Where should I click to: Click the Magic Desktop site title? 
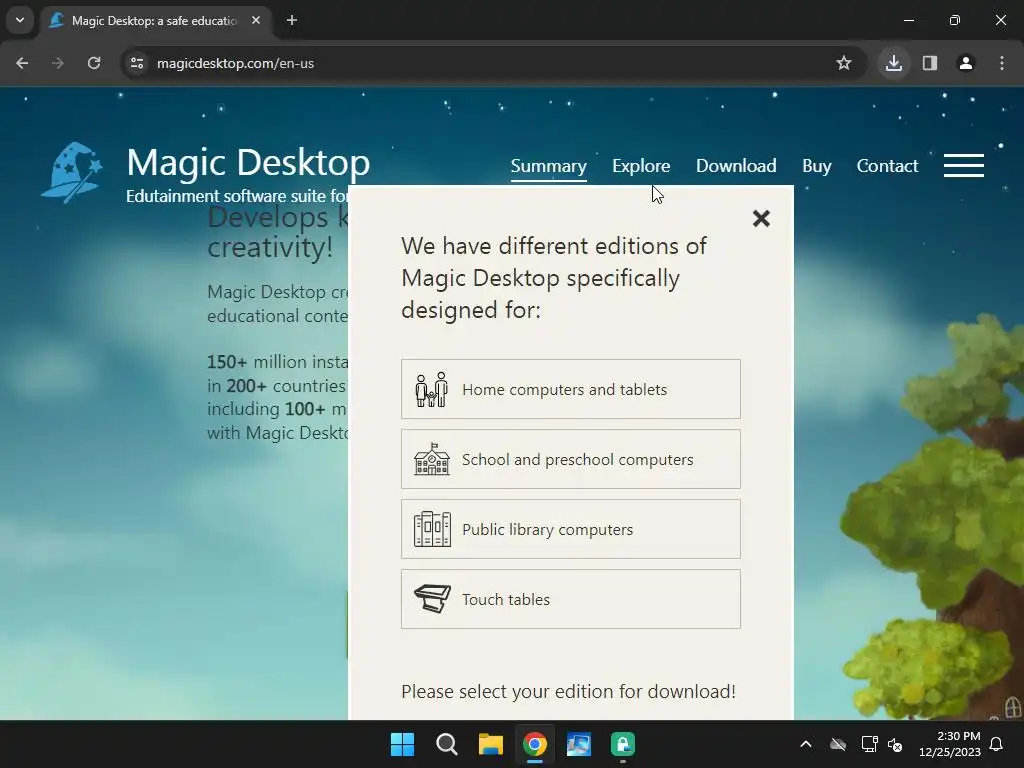click(248, 162)
